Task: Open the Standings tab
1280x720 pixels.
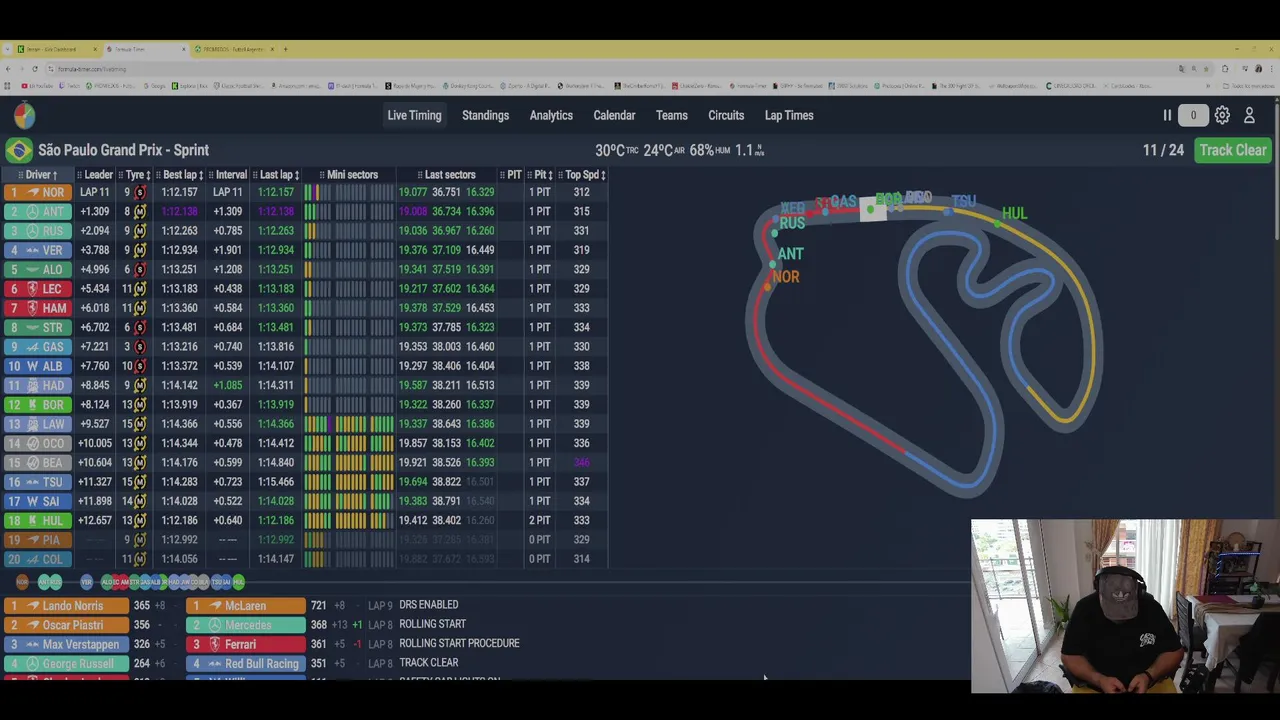Action: point(485,115)
